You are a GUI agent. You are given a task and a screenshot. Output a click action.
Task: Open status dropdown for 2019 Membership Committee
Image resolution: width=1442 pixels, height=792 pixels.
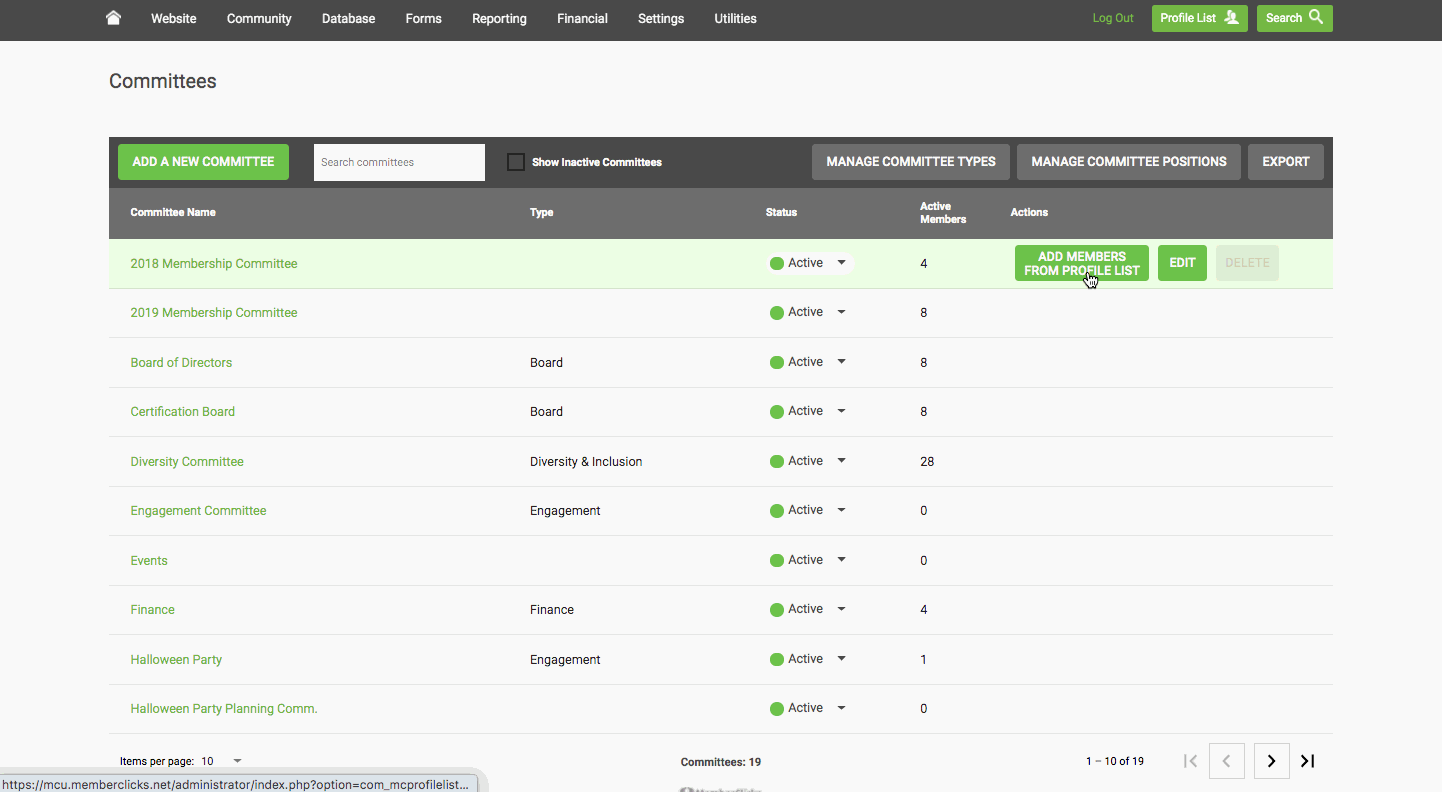841,312
